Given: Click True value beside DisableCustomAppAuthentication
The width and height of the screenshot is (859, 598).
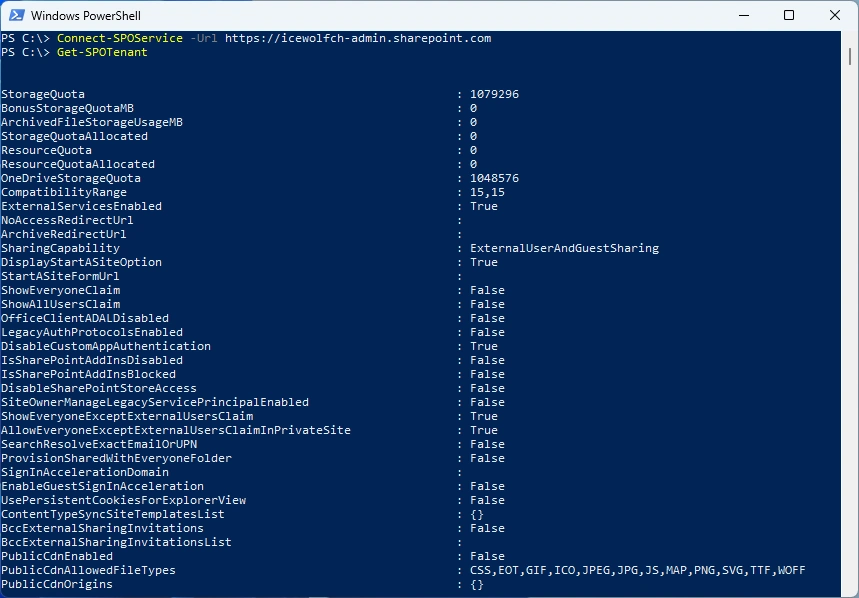Looking at the screenshot, I should click(483, 346).
